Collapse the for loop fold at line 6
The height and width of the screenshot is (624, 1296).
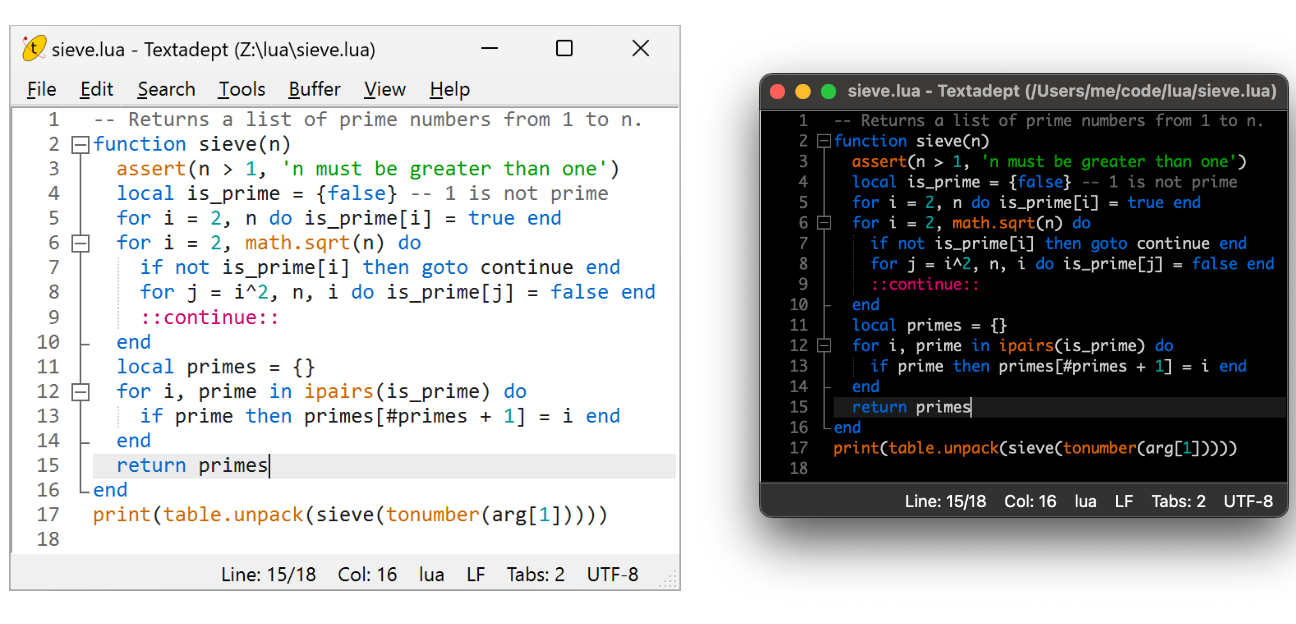click(81, 242)
